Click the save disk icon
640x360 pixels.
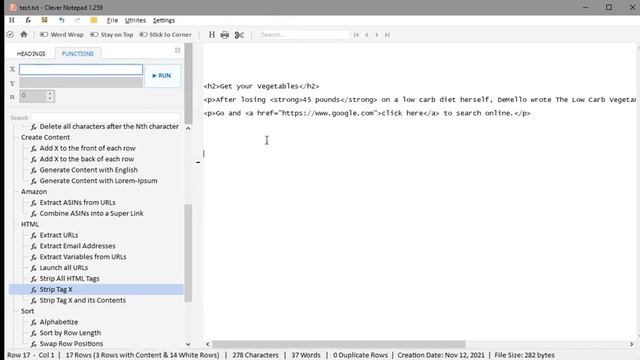pos(44,20)
